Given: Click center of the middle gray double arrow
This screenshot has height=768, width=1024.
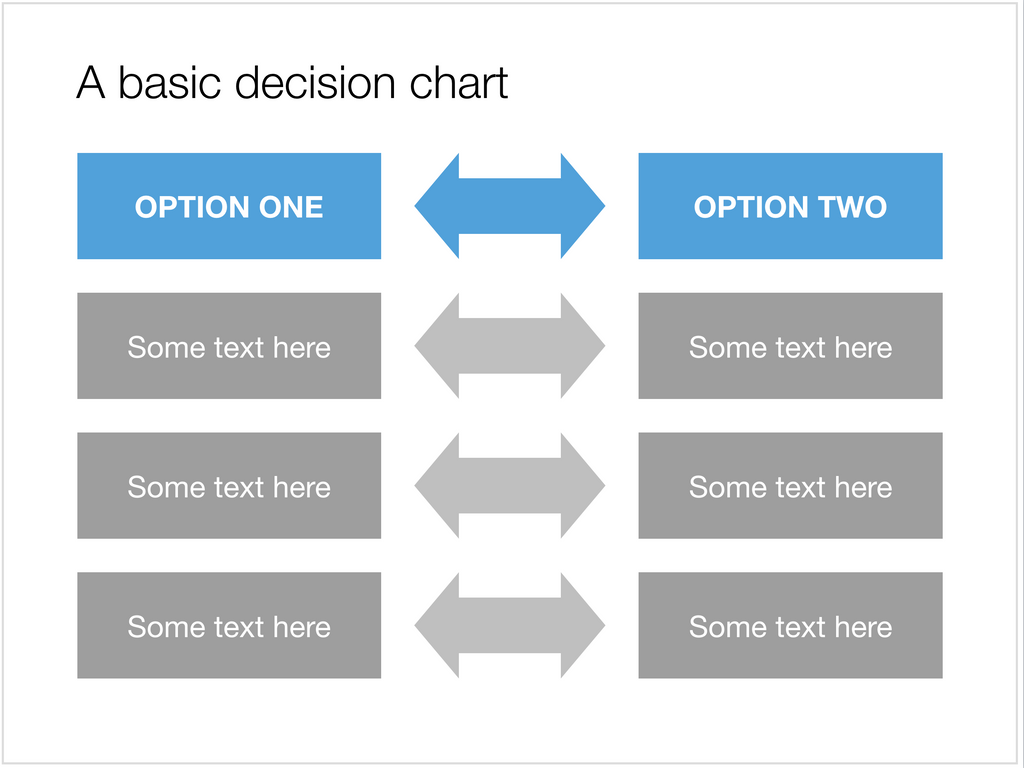Looking at the screenshot, I should click(510, 485).
